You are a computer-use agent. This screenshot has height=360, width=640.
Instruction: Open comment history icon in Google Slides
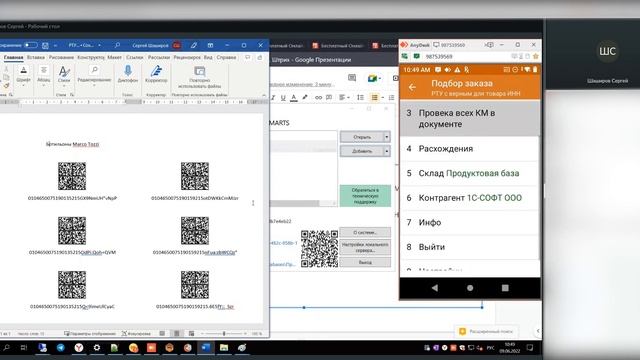352,78
